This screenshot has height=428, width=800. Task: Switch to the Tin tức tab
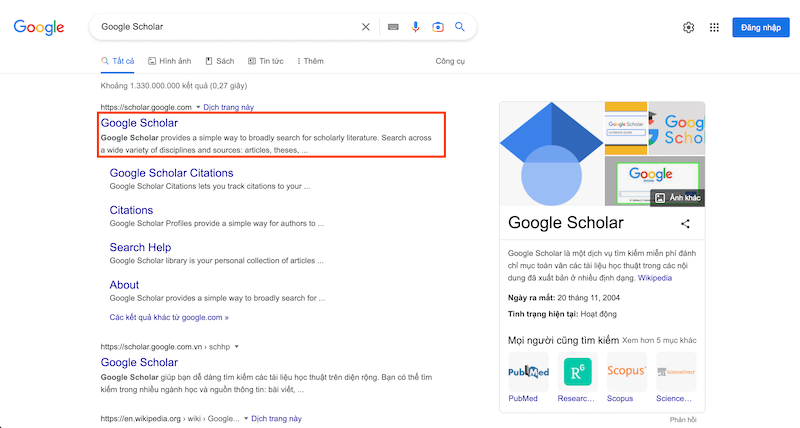coord(265,61)
